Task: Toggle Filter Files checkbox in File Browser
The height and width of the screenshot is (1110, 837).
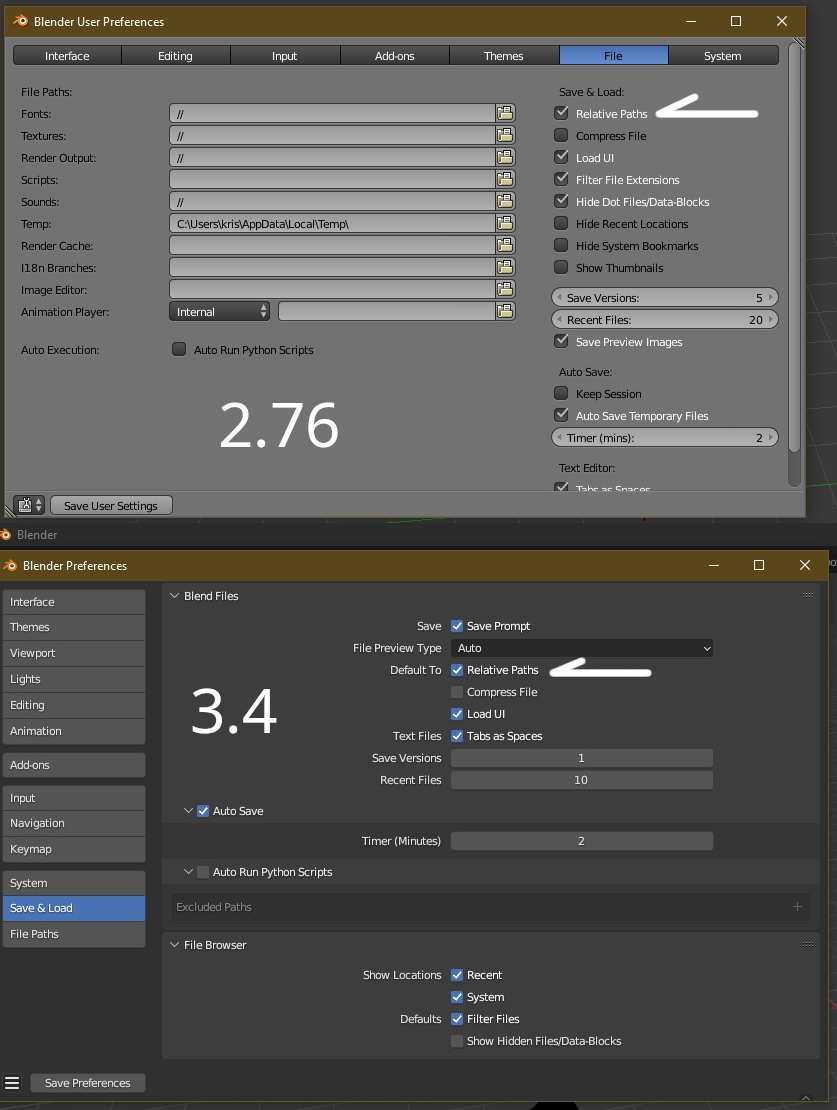Action: pyautogui.click(x=457, y=1019)
